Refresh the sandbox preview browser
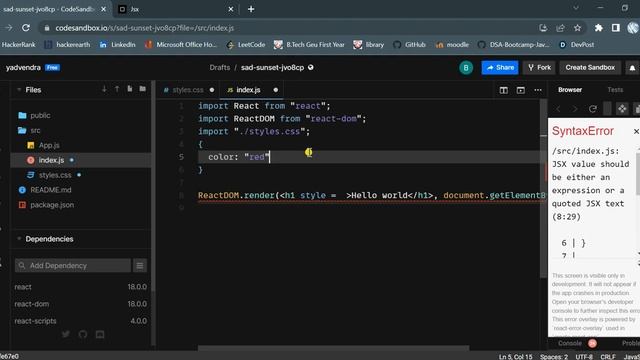 pyautogui.click(x=593, y=109)
